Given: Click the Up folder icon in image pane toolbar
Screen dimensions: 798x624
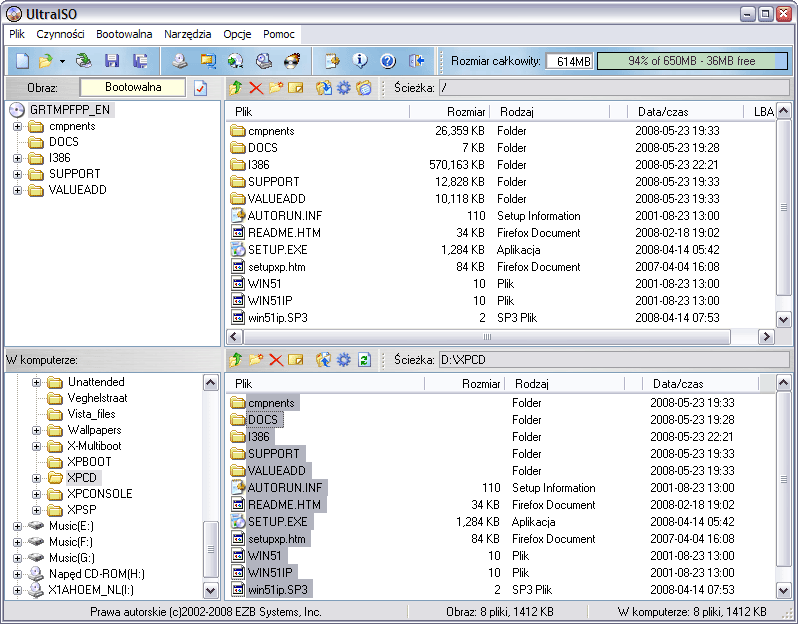Looking at the screenshot, I should [235, 88].
